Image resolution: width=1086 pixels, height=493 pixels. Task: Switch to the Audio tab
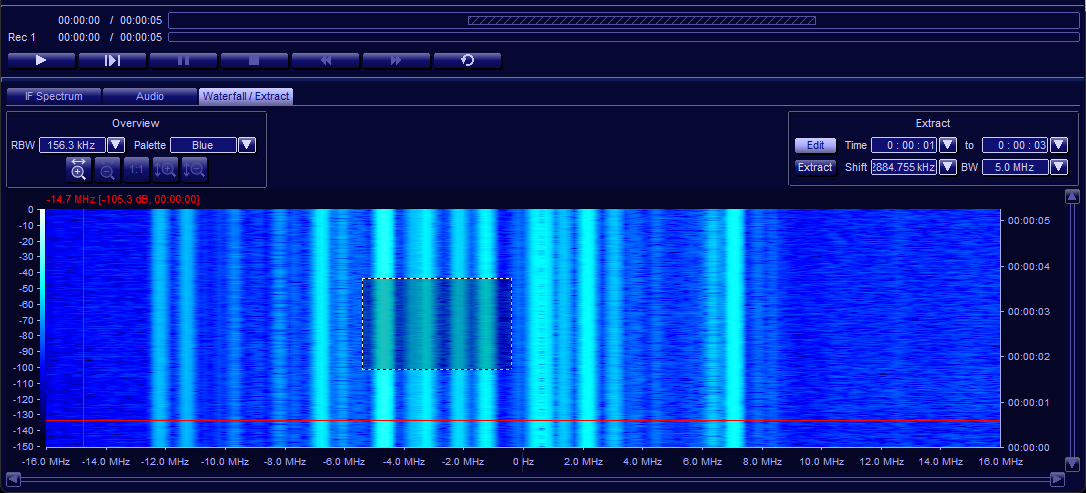pyautogui.click(x=150, y=96)
